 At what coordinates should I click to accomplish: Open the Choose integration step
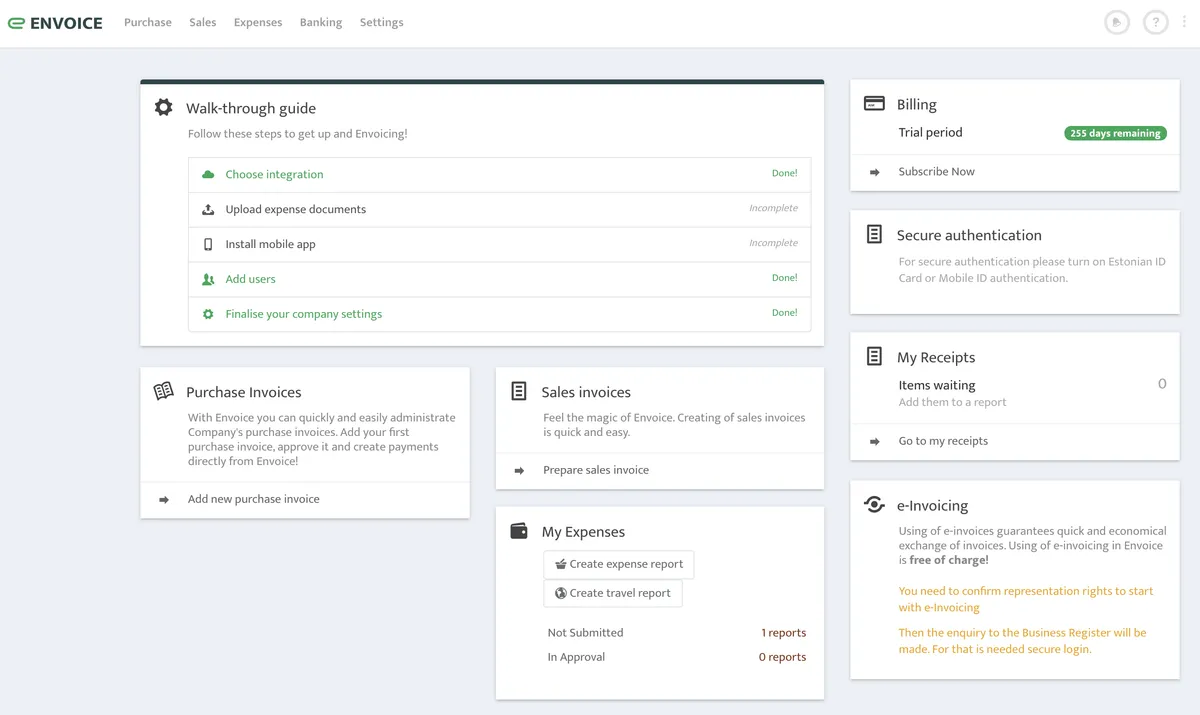(x=499, y=174)
